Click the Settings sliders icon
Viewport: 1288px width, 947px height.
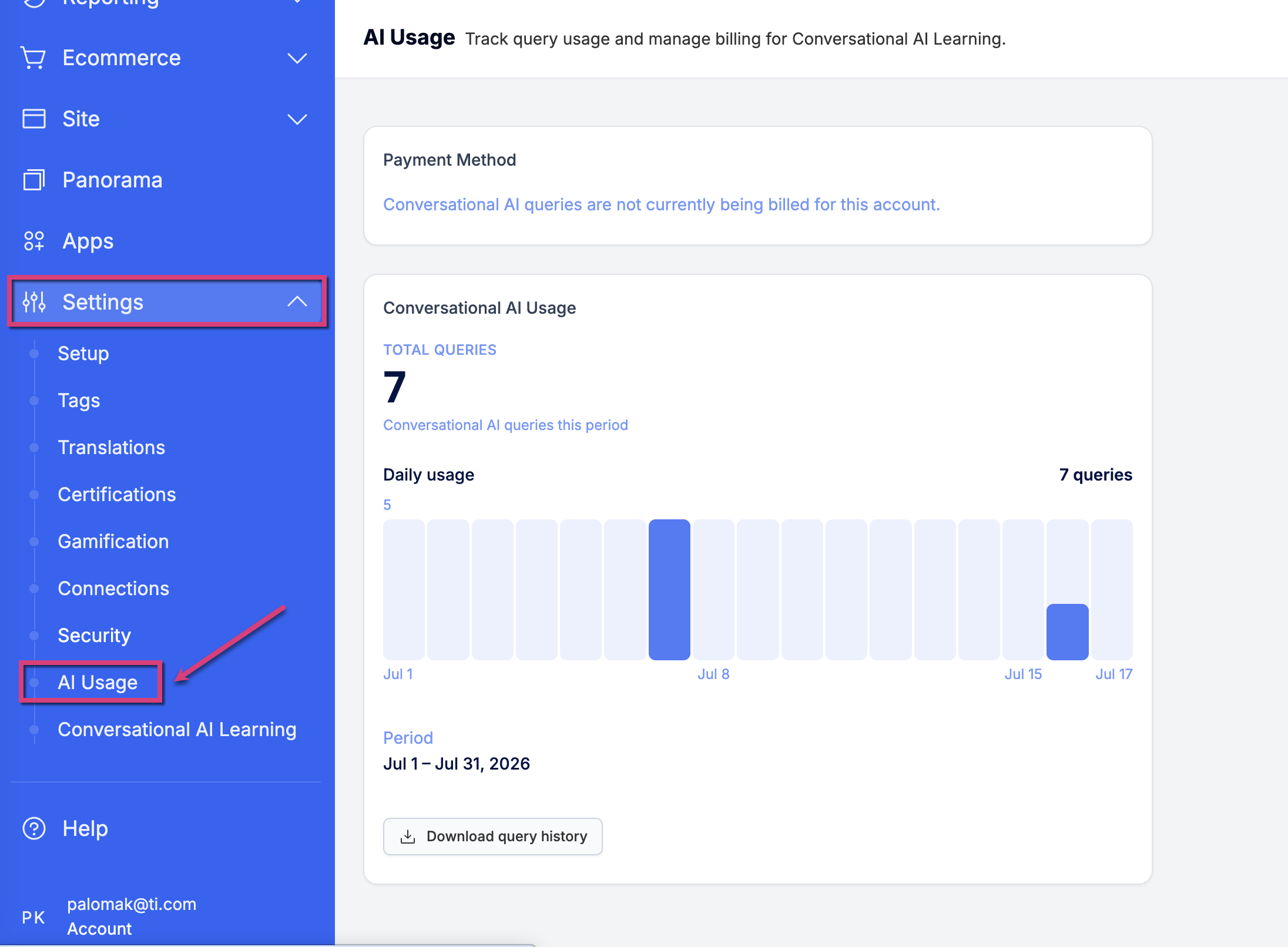tap(33, 302)
